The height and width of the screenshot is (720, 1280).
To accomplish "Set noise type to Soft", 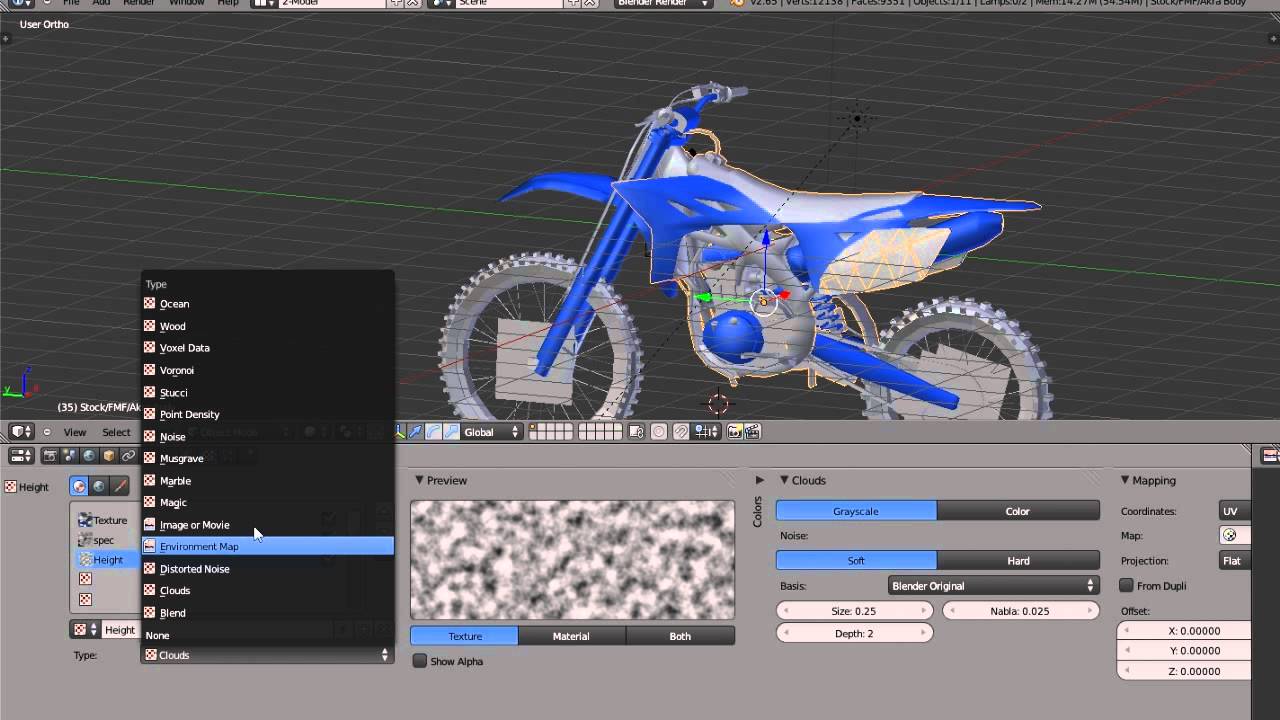I will click(x=856, y=560).
